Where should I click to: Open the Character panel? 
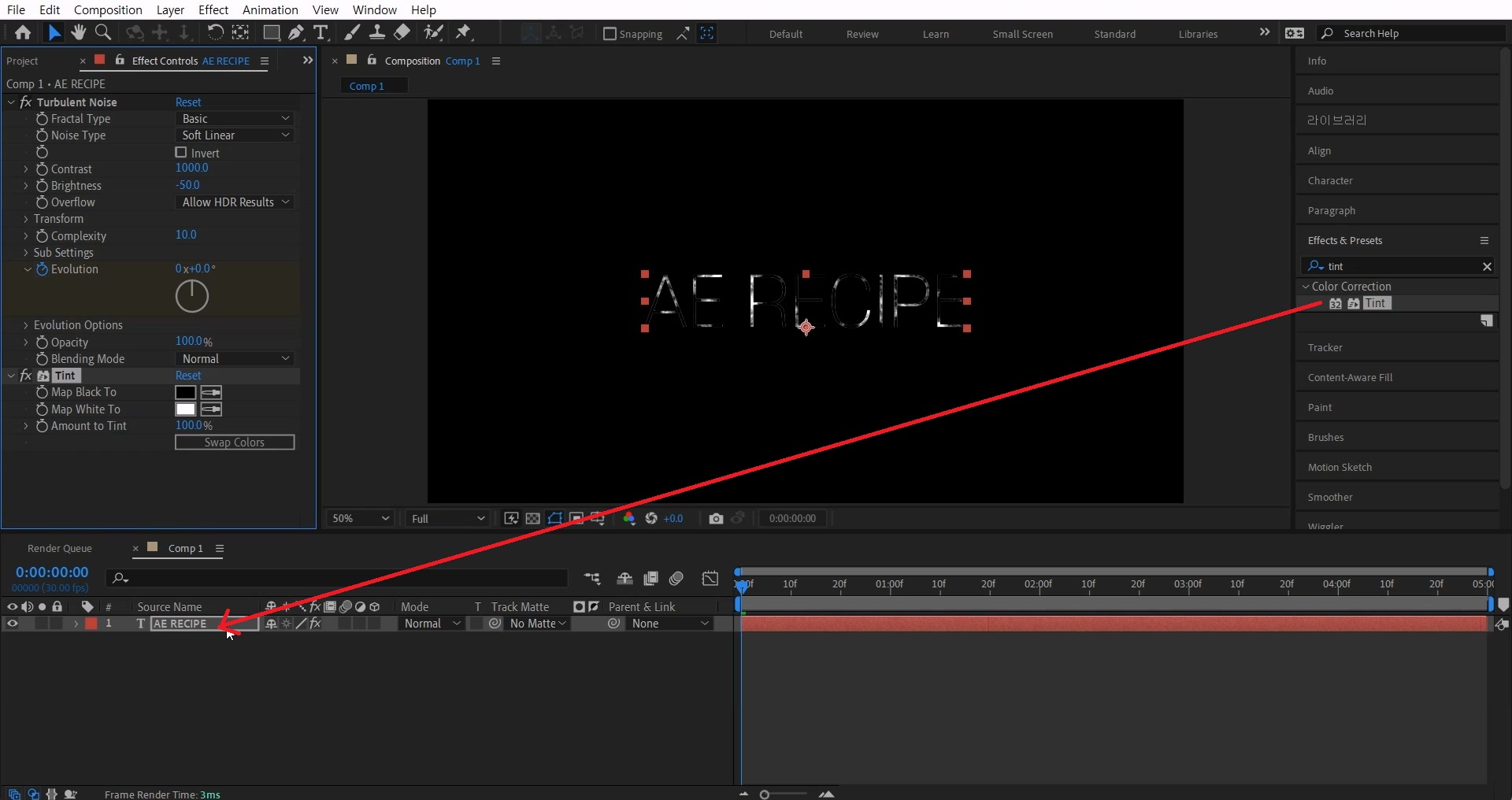[x=1330, y=180]
